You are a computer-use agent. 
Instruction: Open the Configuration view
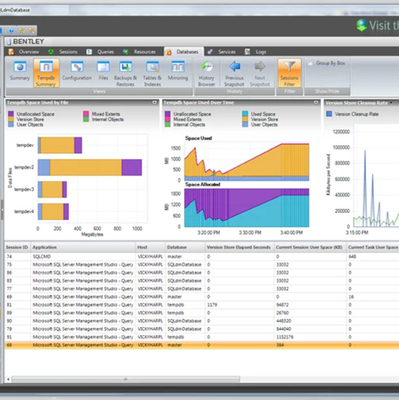pos(77,71)
